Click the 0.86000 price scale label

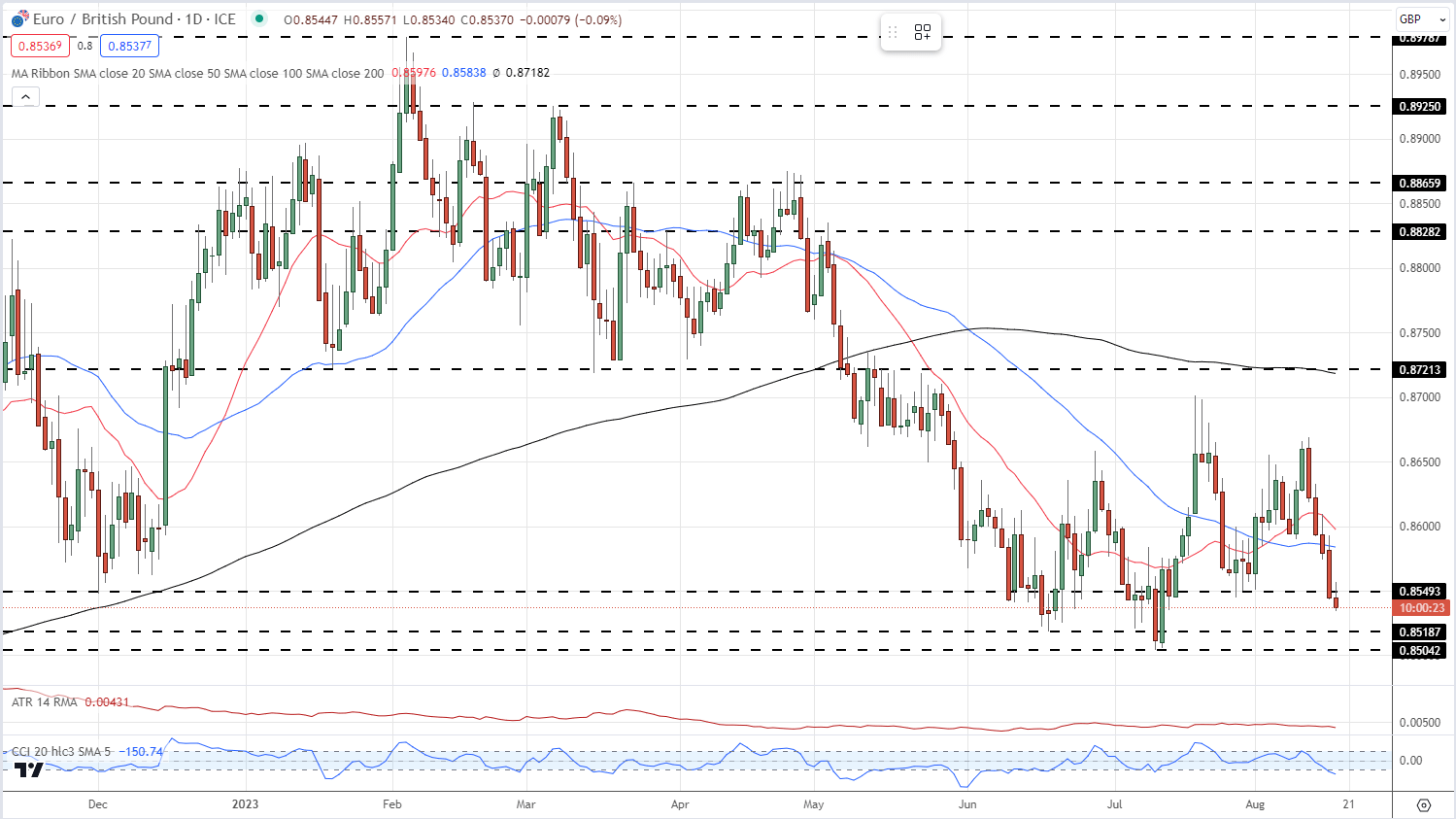tap(1420, 527)
